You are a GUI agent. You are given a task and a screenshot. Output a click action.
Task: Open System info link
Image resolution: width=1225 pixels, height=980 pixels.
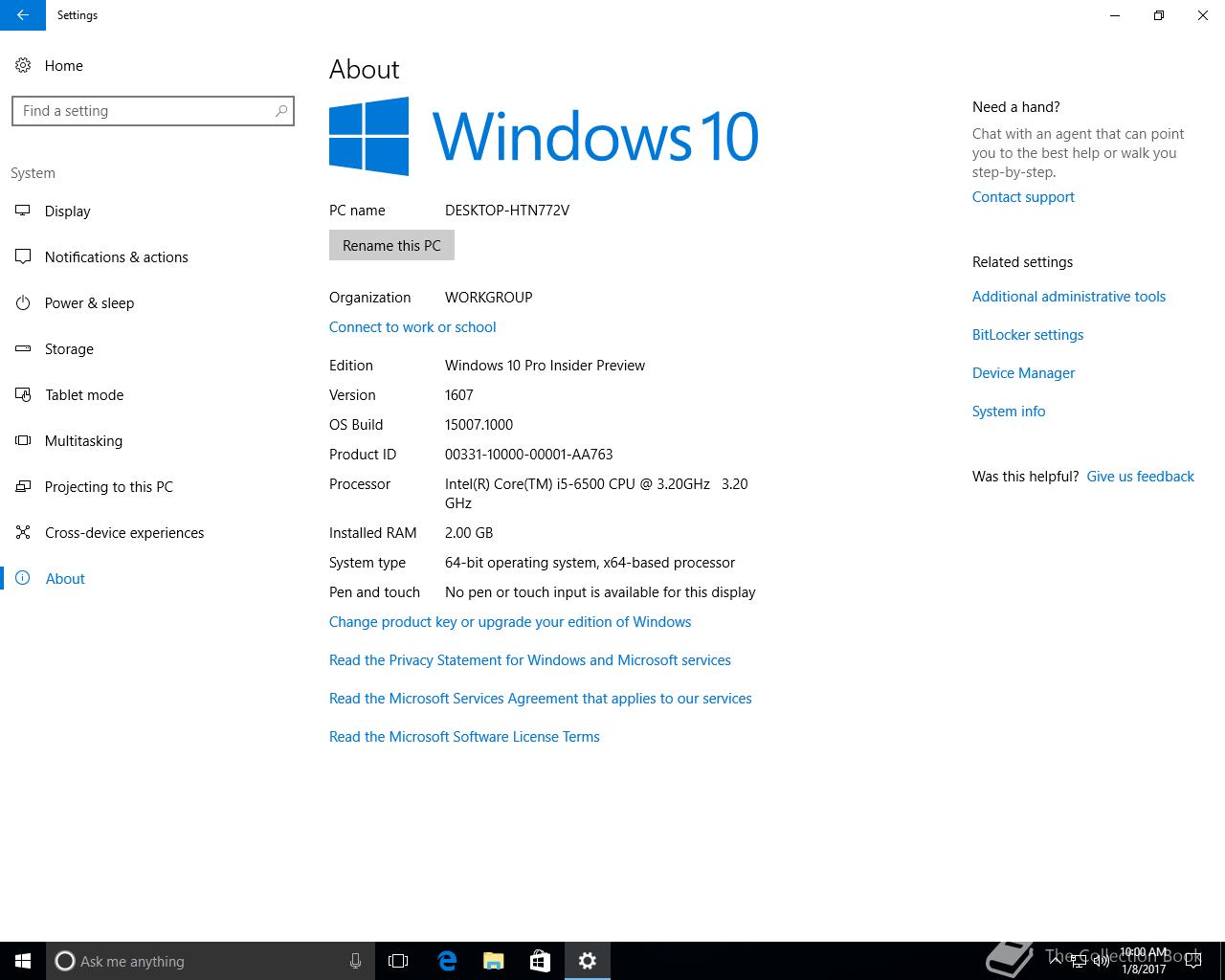[x=1009, y=411]
